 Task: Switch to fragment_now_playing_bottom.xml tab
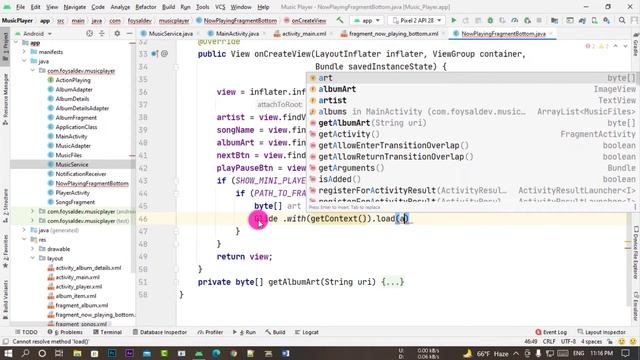pyautogui.click(x=393, y=33)
